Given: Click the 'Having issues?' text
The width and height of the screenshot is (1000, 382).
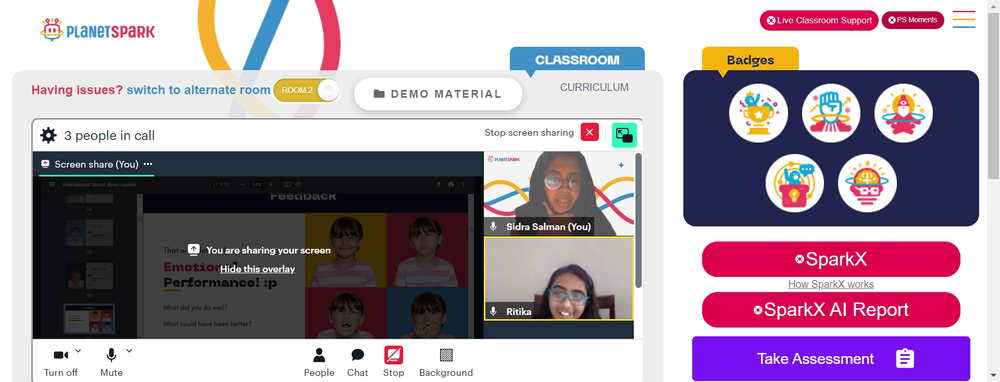Looking at the screenshot, I should [77, 90].
